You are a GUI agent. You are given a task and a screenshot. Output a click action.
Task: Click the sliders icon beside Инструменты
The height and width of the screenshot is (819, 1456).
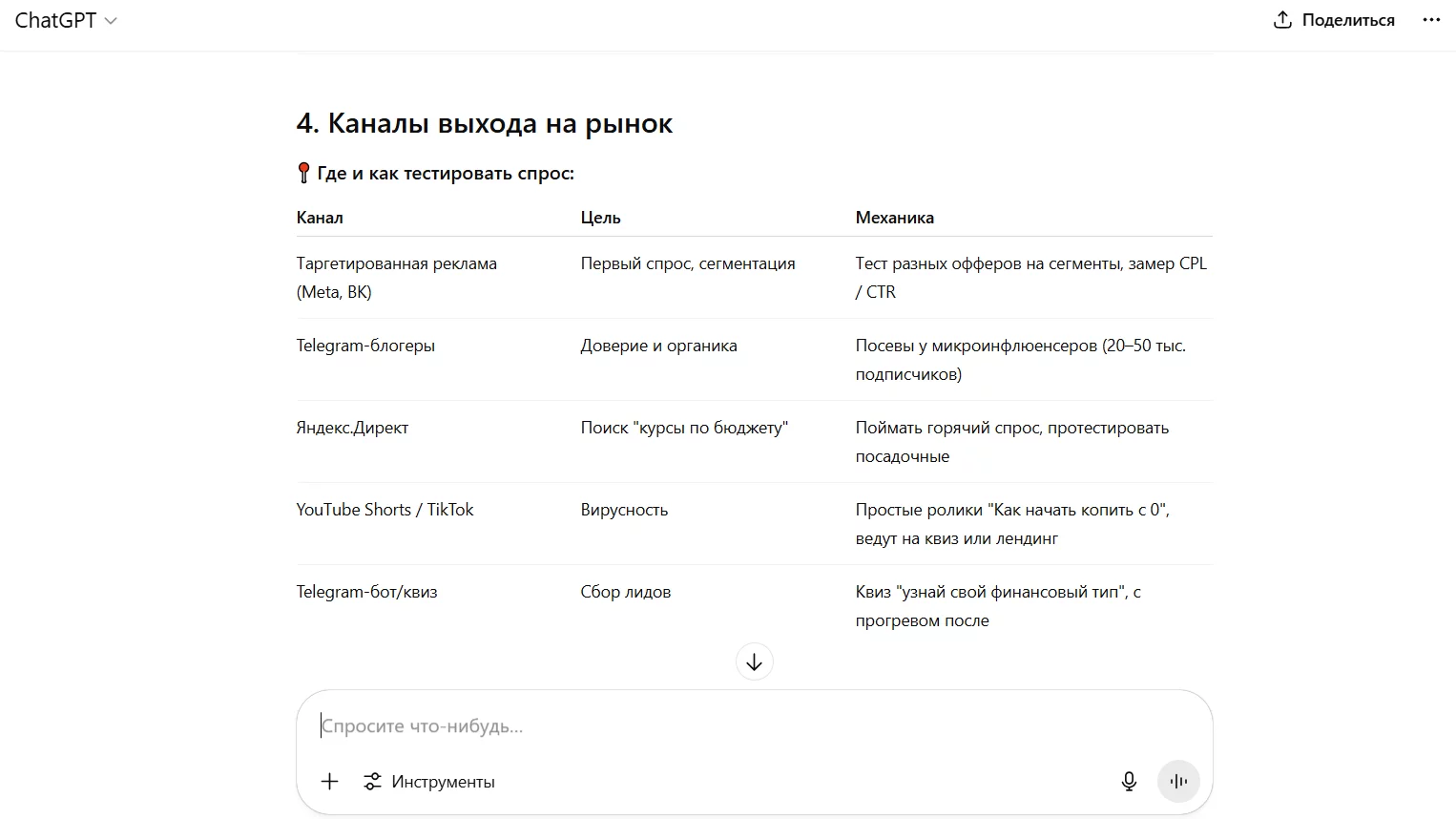pyautogui.click(x=372, y=781)
